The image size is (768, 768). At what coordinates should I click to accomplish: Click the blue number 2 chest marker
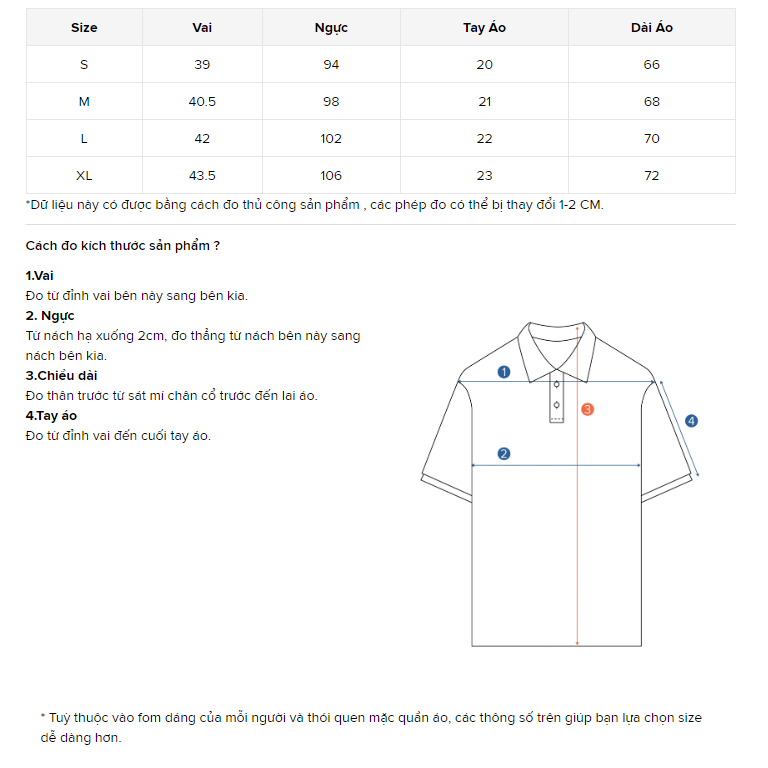click(504, 454)
